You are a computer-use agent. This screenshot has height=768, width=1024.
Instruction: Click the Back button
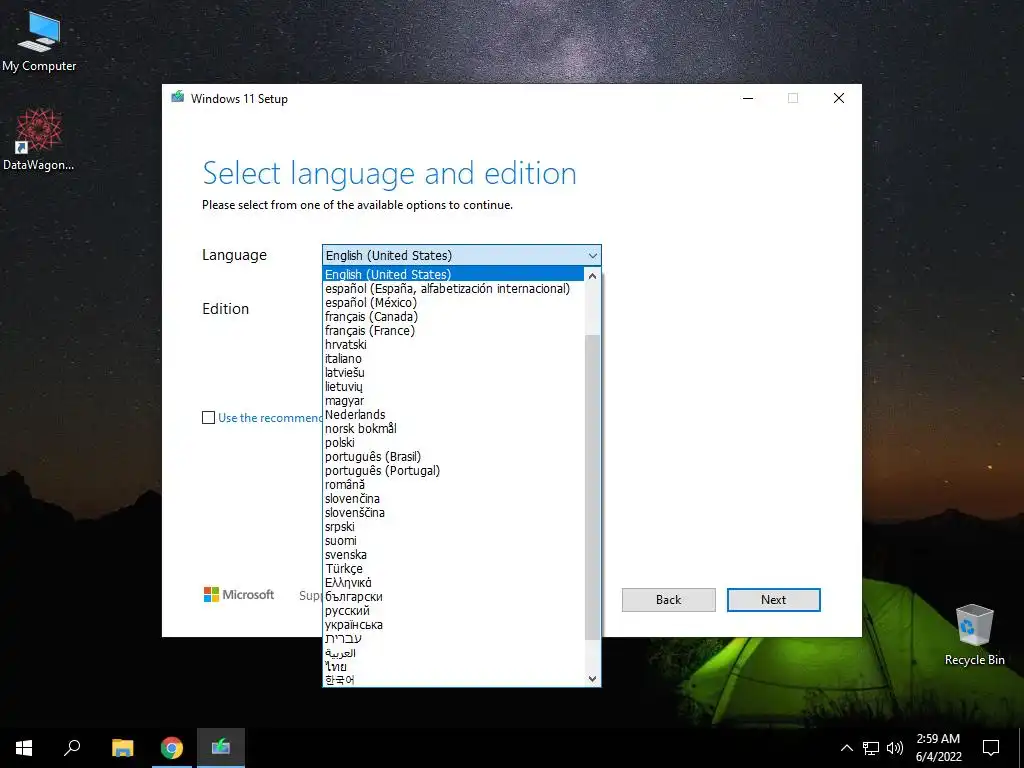(x=668, y=600)
